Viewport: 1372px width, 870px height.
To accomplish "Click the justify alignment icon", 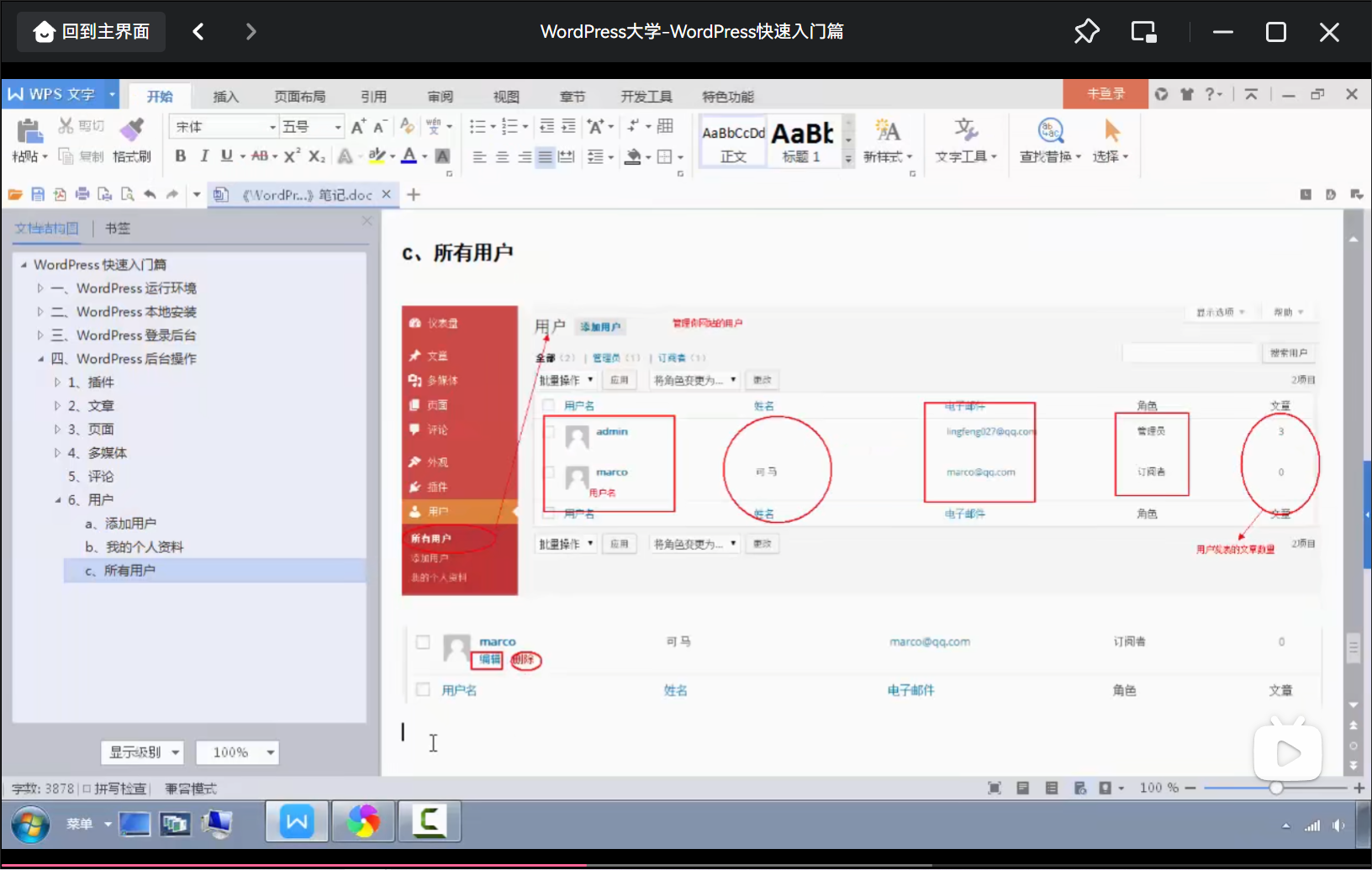I will [x=545, y=156].
